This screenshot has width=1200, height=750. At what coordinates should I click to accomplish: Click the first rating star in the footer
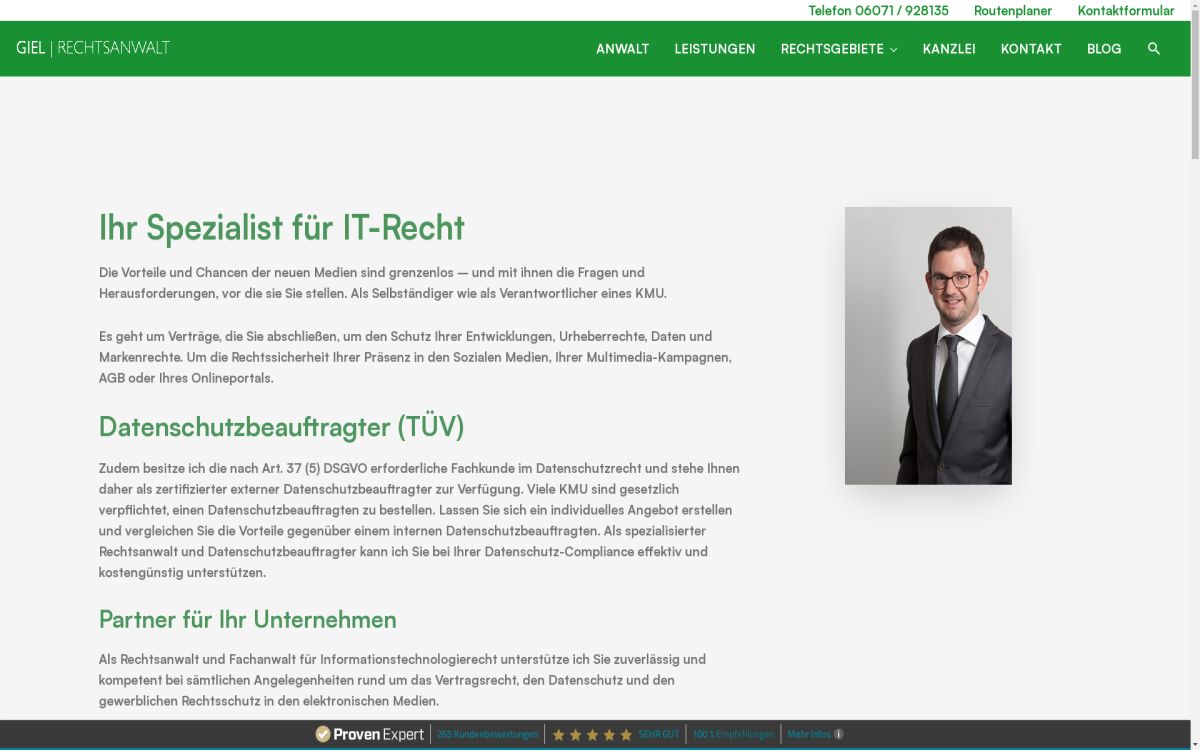(560, 733)
